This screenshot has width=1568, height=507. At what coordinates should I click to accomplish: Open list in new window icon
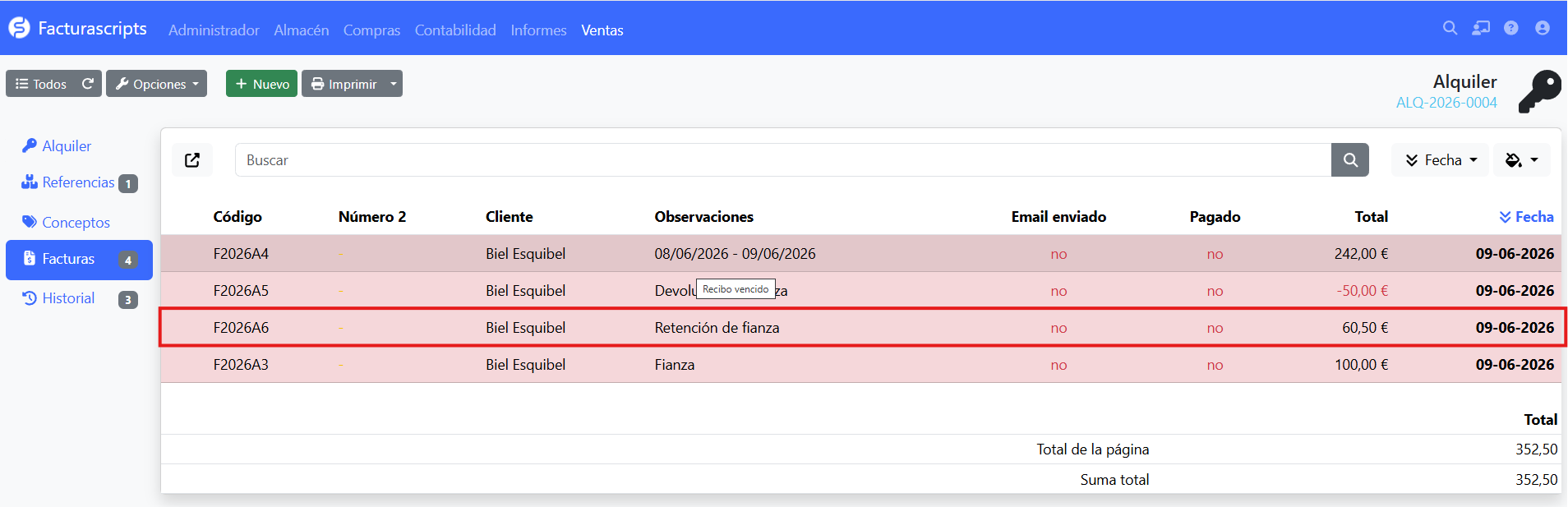[x=192, y=160]
